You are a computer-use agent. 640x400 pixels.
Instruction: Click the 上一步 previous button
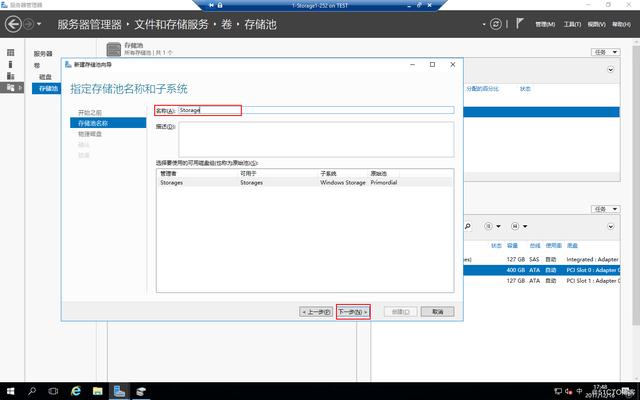[x=316, y=312]
